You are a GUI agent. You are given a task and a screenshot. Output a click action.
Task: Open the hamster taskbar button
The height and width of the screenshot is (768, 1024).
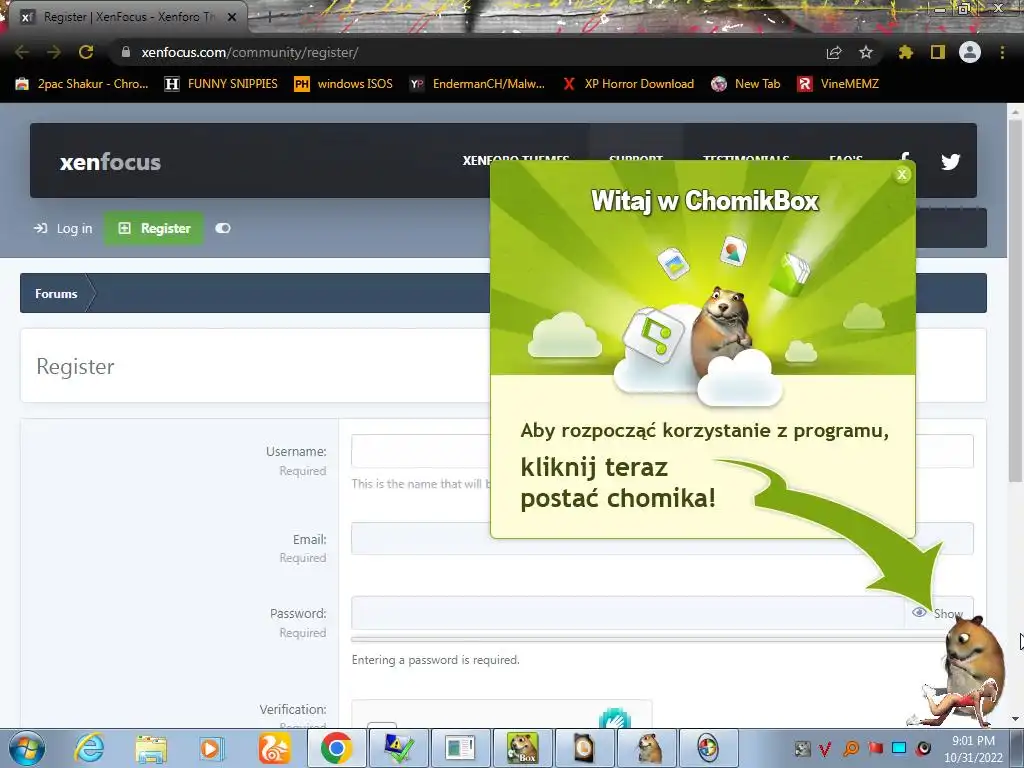(647, 748)
